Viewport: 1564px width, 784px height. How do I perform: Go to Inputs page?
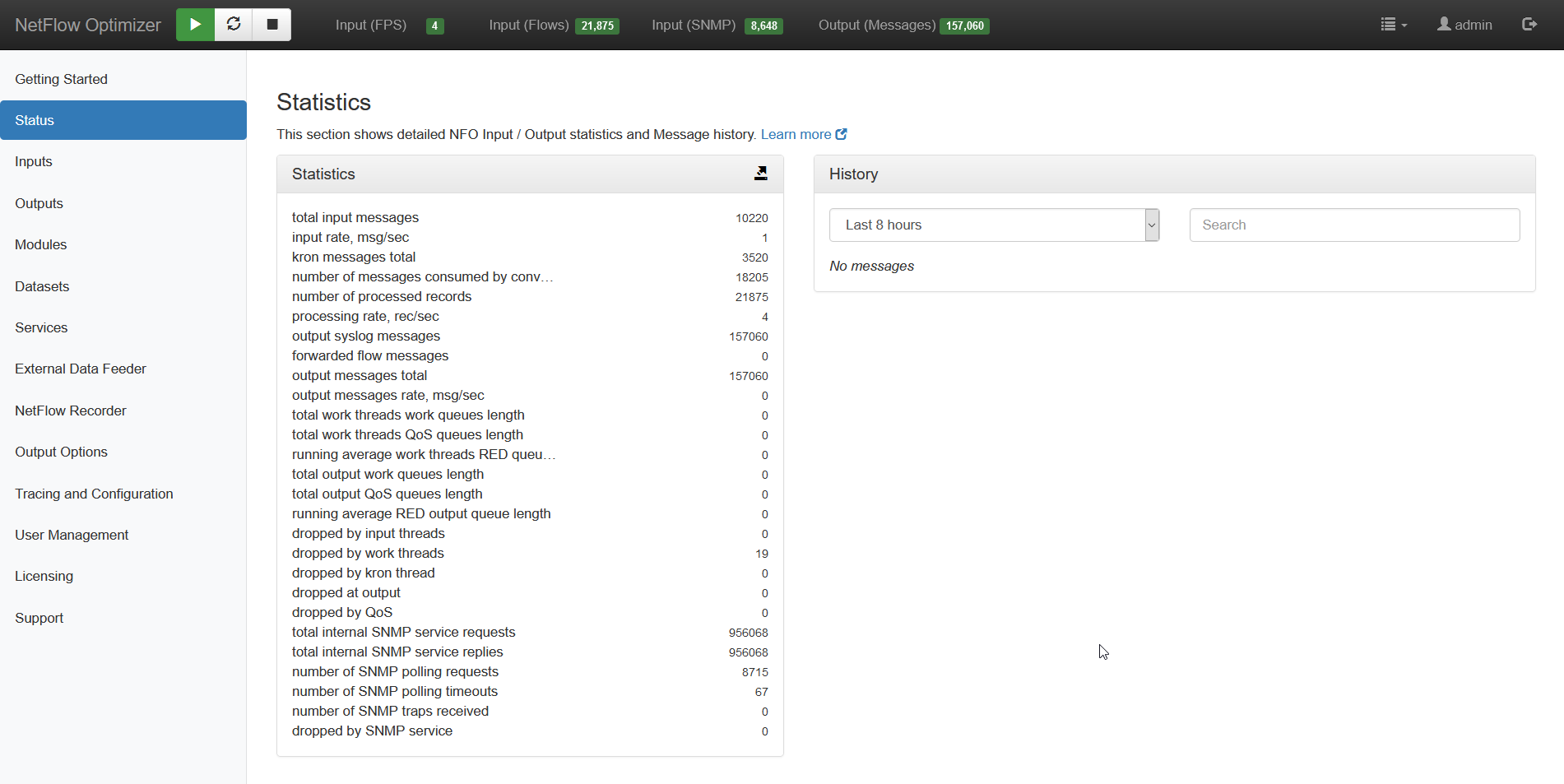123,161
